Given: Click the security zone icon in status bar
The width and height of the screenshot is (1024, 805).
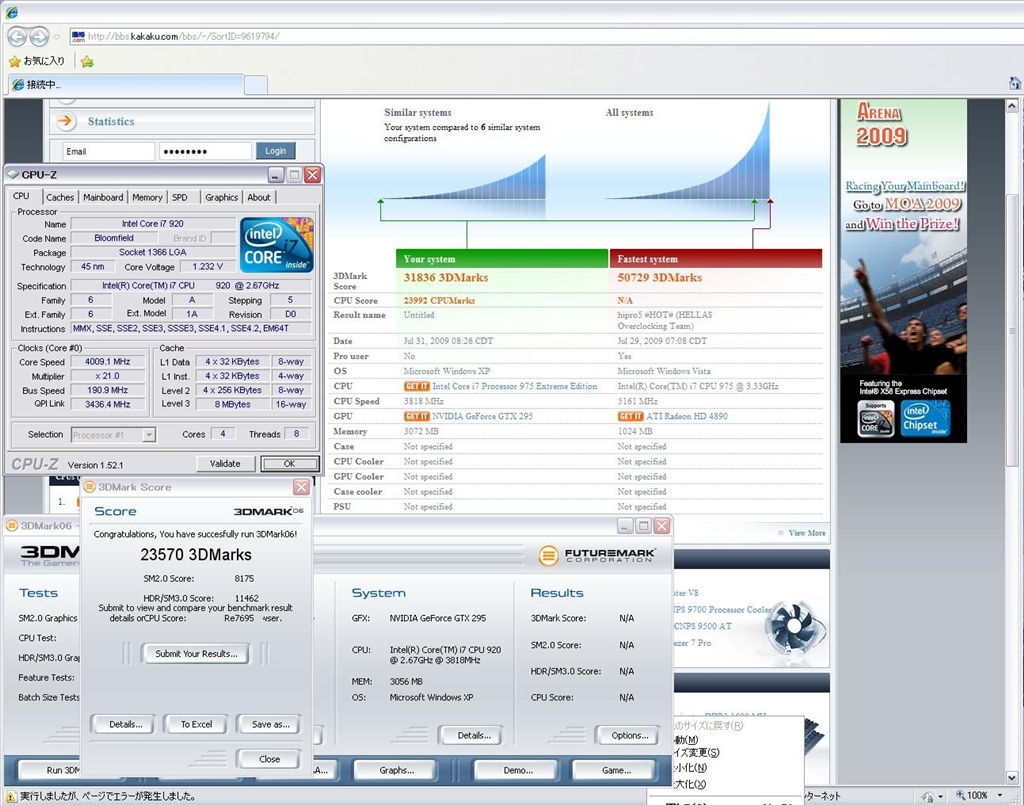Looking at the screenshot, I should click(927, 797).
